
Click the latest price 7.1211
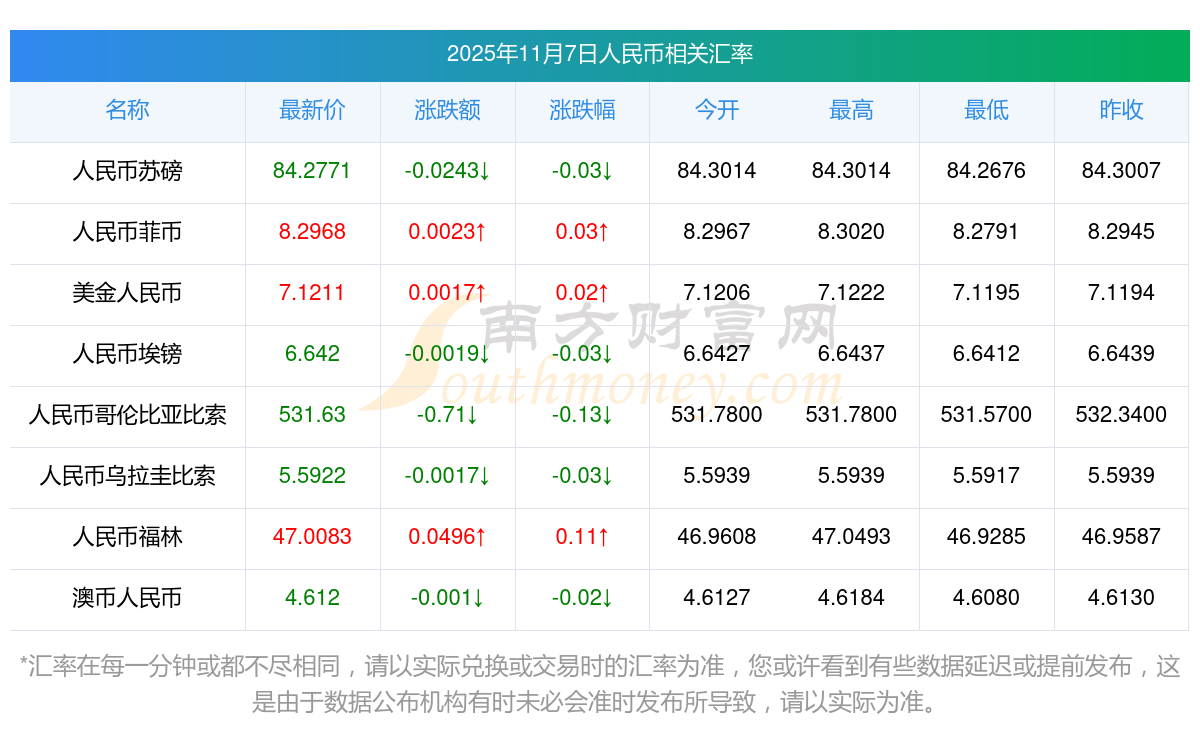tap(312, 293)
